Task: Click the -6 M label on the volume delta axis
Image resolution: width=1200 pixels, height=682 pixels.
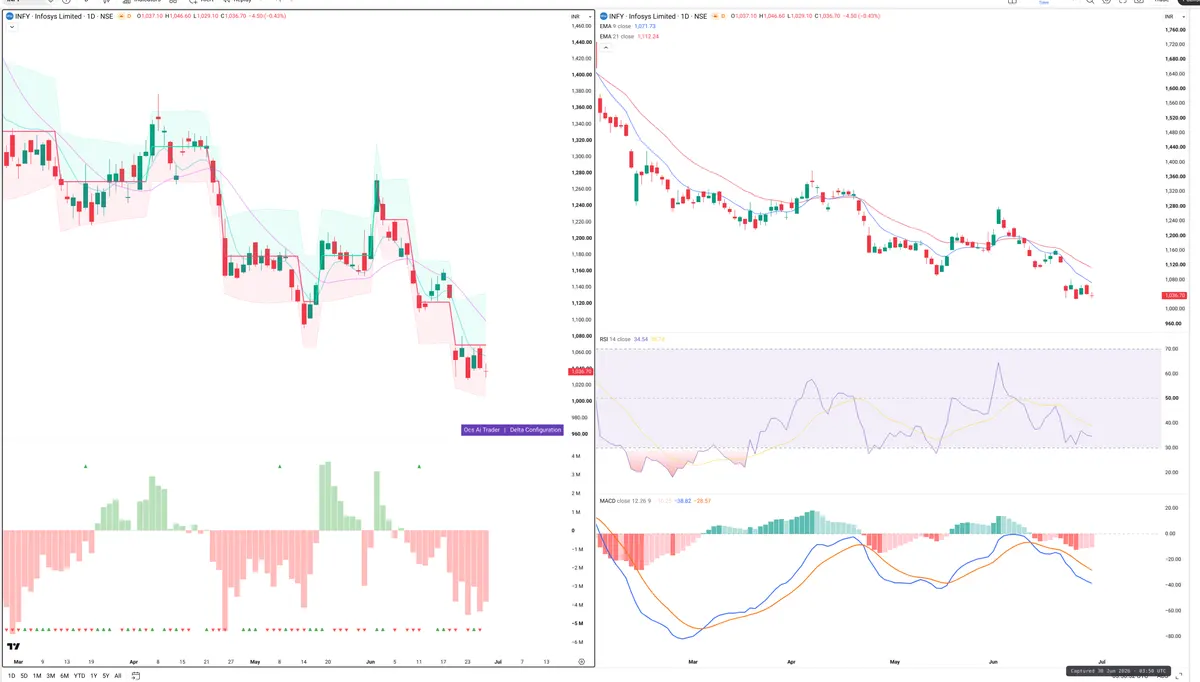Action: 577,642
